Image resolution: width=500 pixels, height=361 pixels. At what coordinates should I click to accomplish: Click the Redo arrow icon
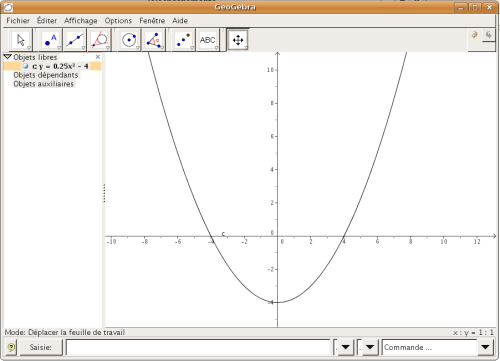coord(489,35)
